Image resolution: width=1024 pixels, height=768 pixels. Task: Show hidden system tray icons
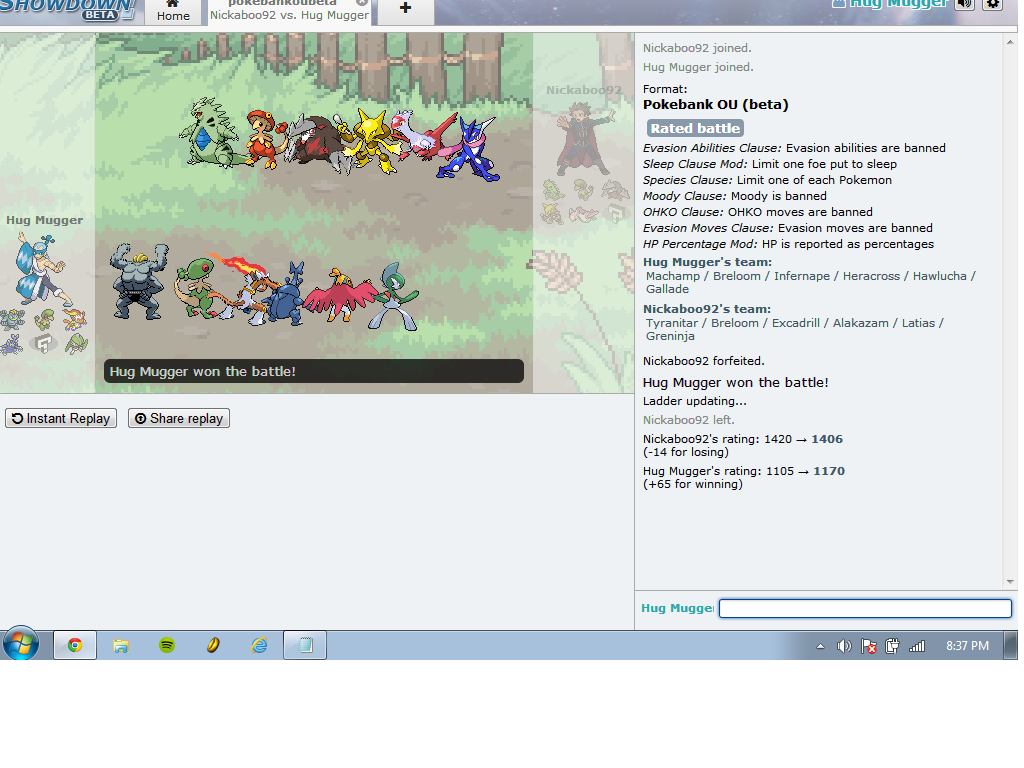pos(820,647)
